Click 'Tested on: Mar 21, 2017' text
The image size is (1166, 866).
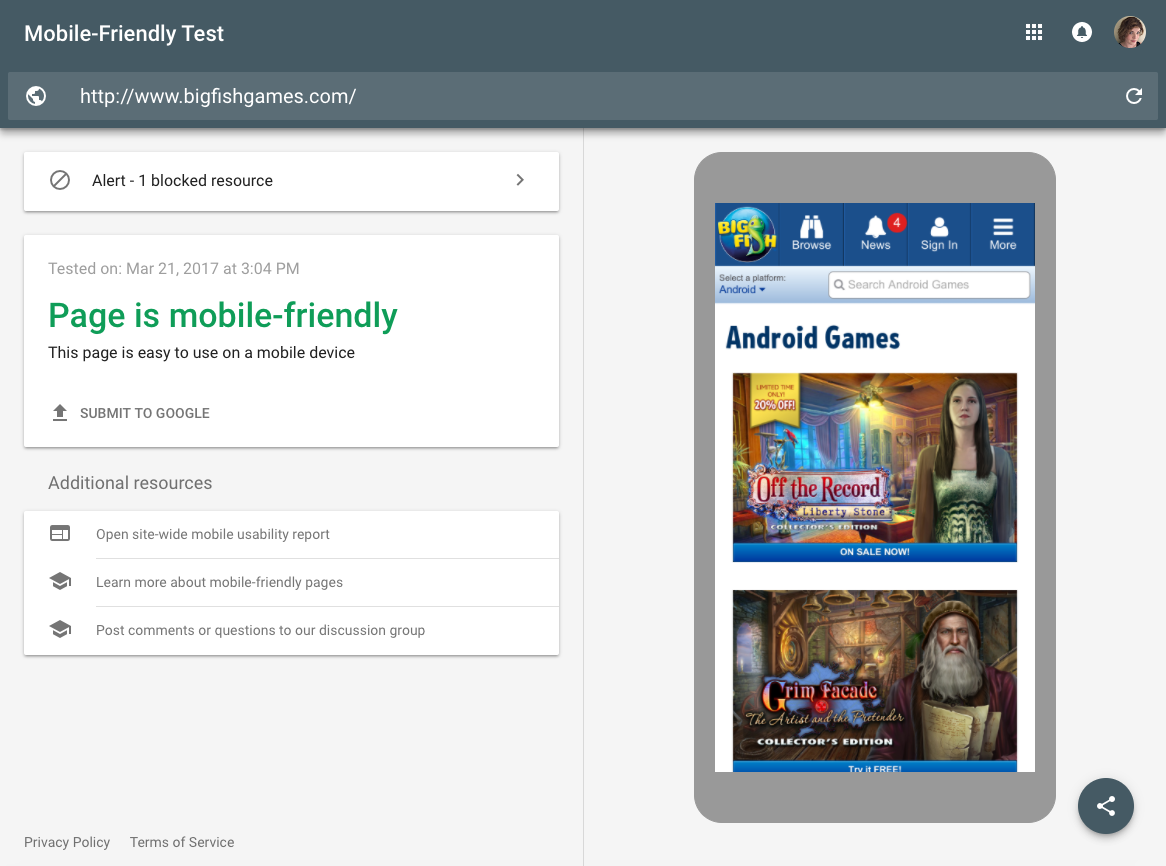(x=174, y=268)
